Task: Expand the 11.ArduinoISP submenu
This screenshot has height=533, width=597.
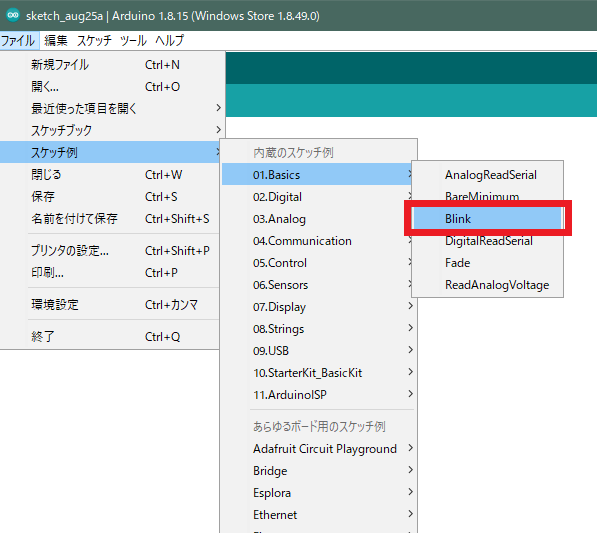Action: [318, 395]
